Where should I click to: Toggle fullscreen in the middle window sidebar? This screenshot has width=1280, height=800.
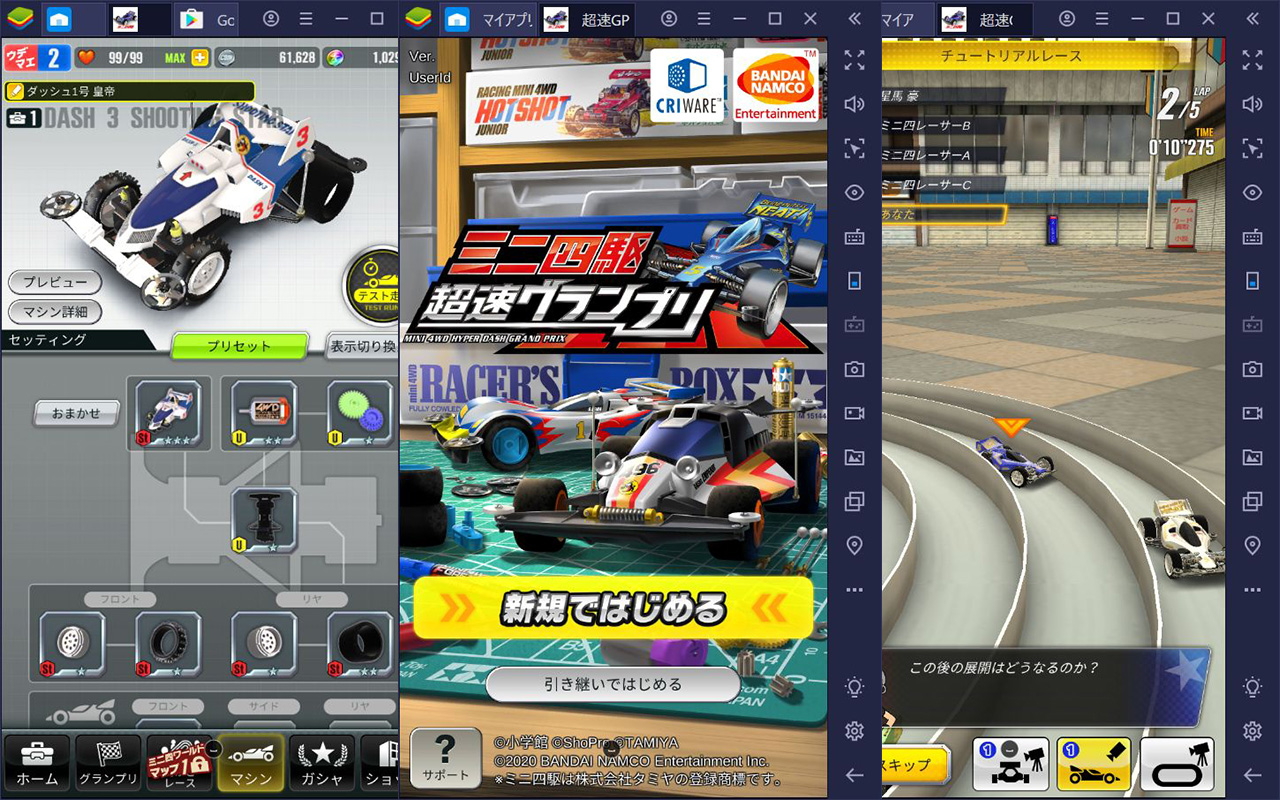[854, 60]
